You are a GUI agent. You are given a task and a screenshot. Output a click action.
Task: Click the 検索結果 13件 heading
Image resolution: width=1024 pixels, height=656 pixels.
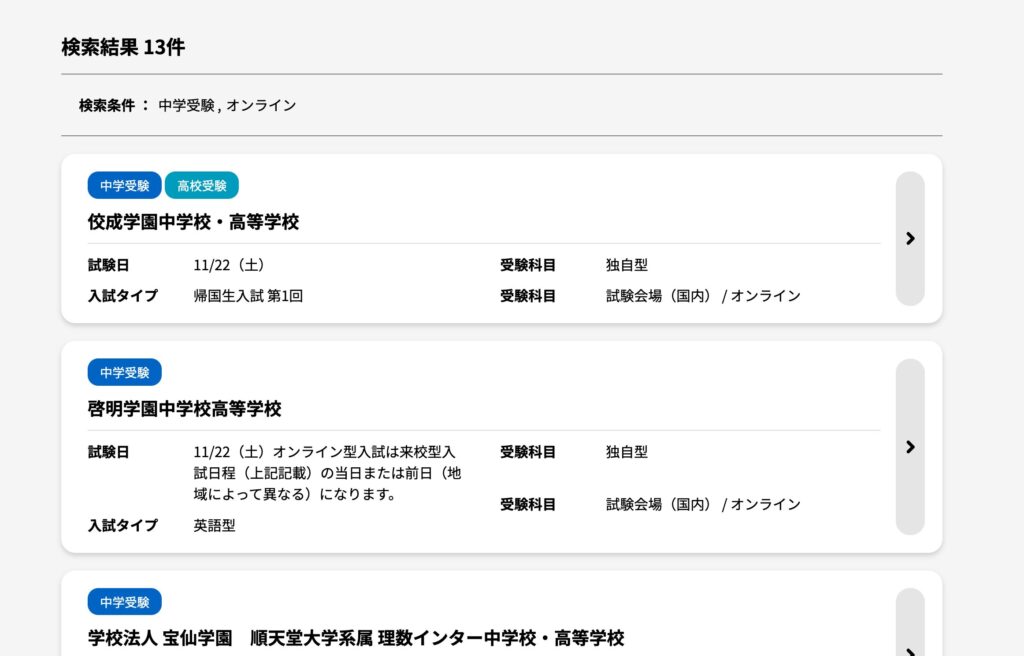click(123, 47)
